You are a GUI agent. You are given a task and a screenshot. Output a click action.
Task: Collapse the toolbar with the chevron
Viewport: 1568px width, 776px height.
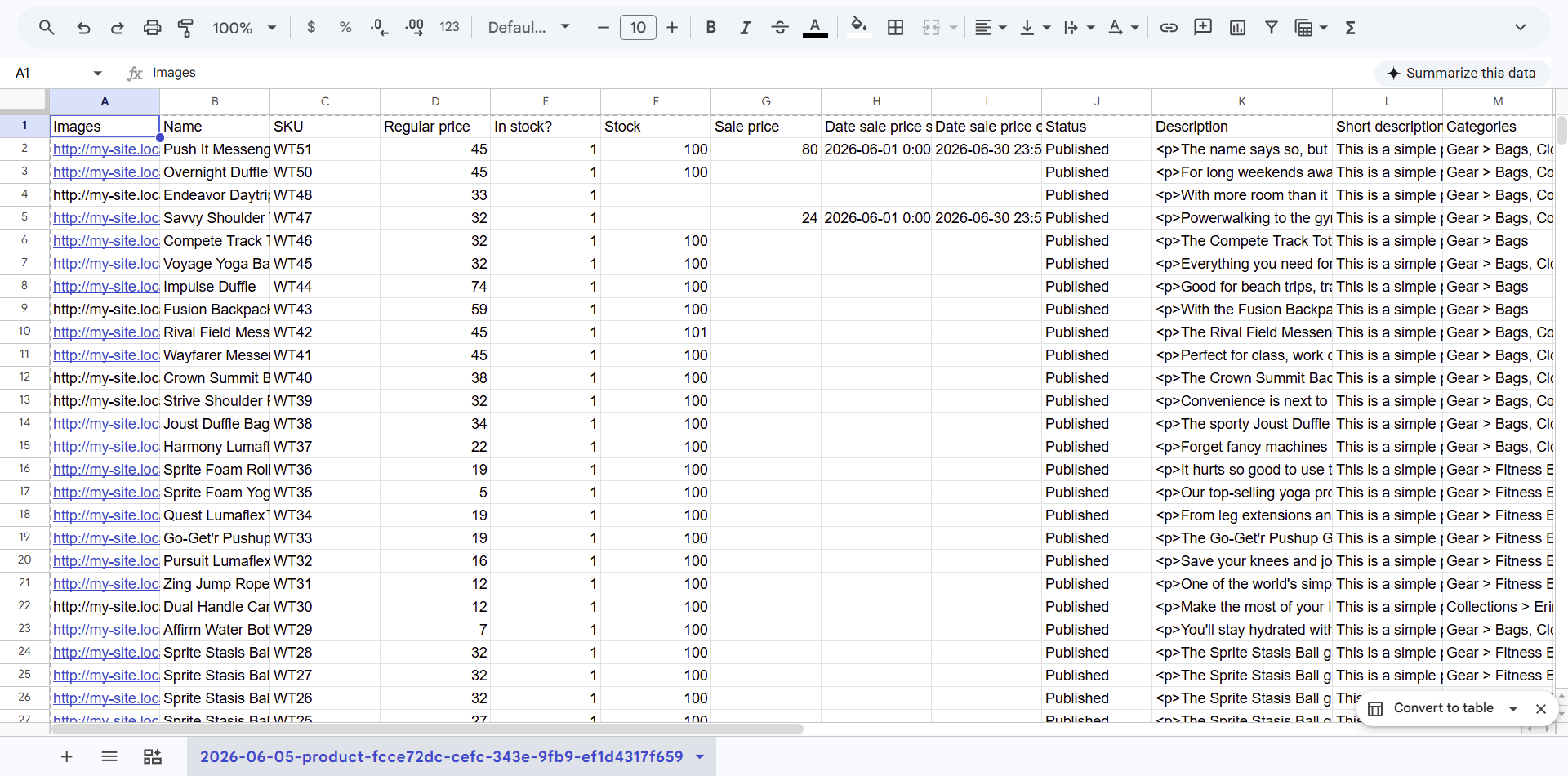tap(1520, 27)
